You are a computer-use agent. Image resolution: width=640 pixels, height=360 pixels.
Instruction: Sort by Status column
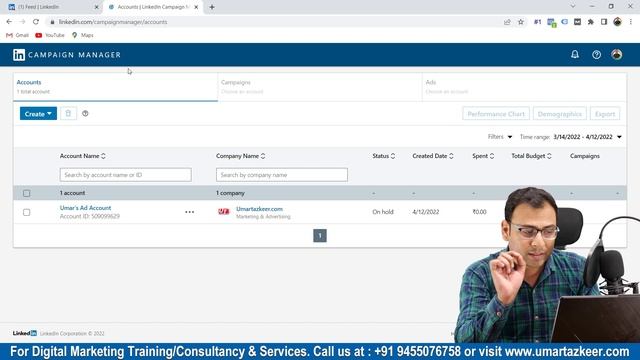pos(384,156)
